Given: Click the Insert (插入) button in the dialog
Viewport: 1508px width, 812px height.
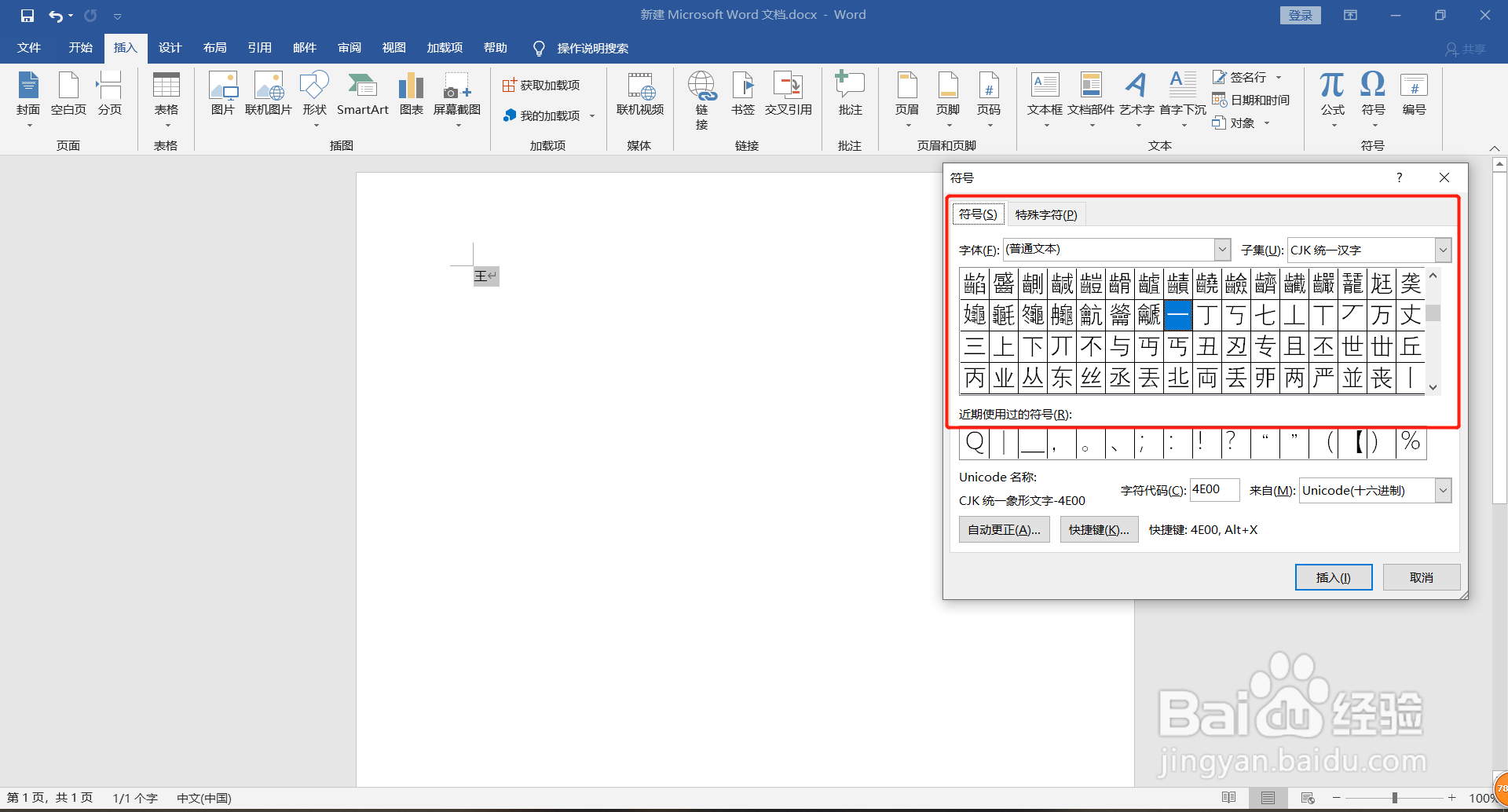Looking at the screenshot, I should tap(1334, 577).
